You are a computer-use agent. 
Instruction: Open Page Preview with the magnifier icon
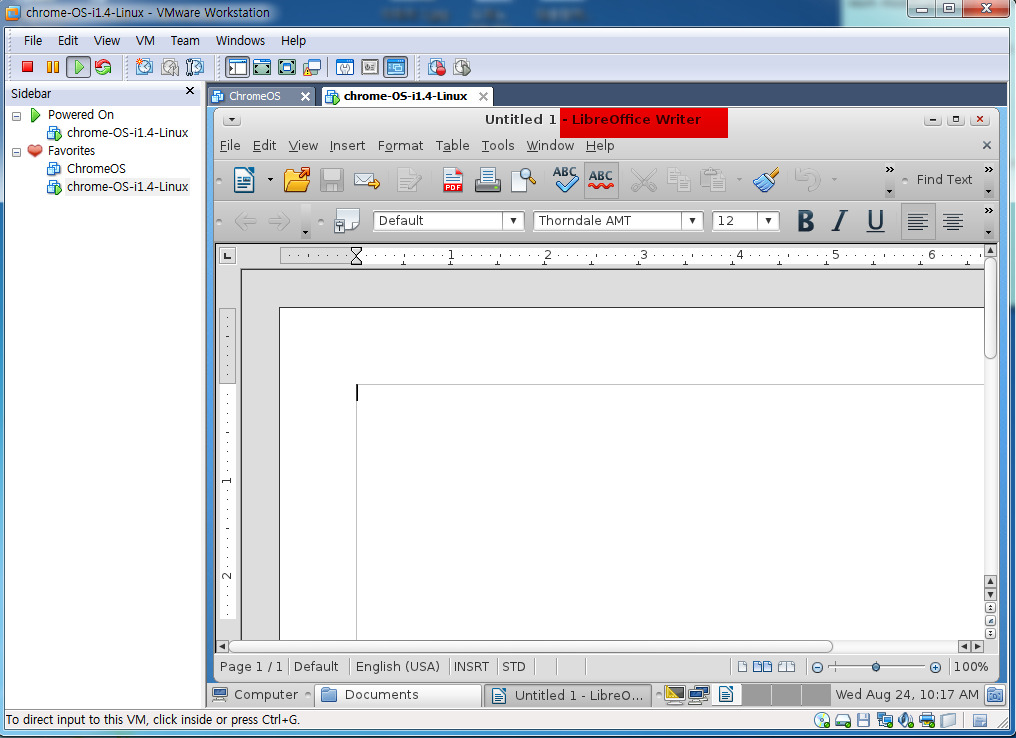523,180
